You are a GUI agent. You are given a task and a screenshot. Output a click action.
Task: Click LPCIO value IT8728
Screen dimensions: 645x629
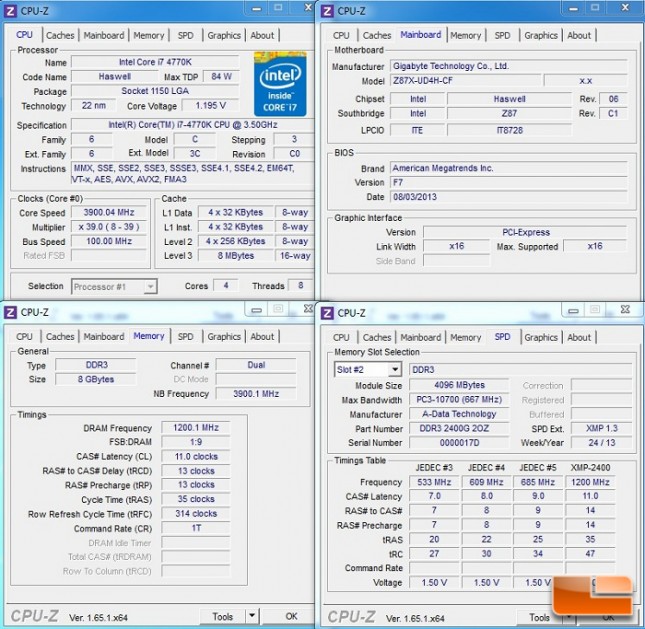click(509, 130)
